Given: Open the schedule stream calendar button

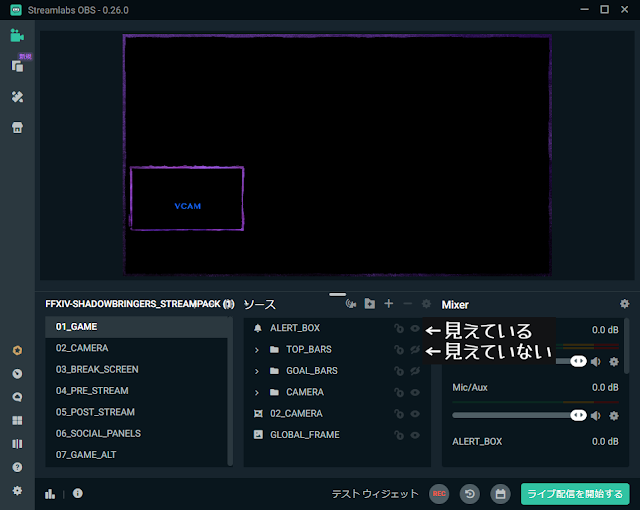Looking at the screenshot, I should point(500,494).
